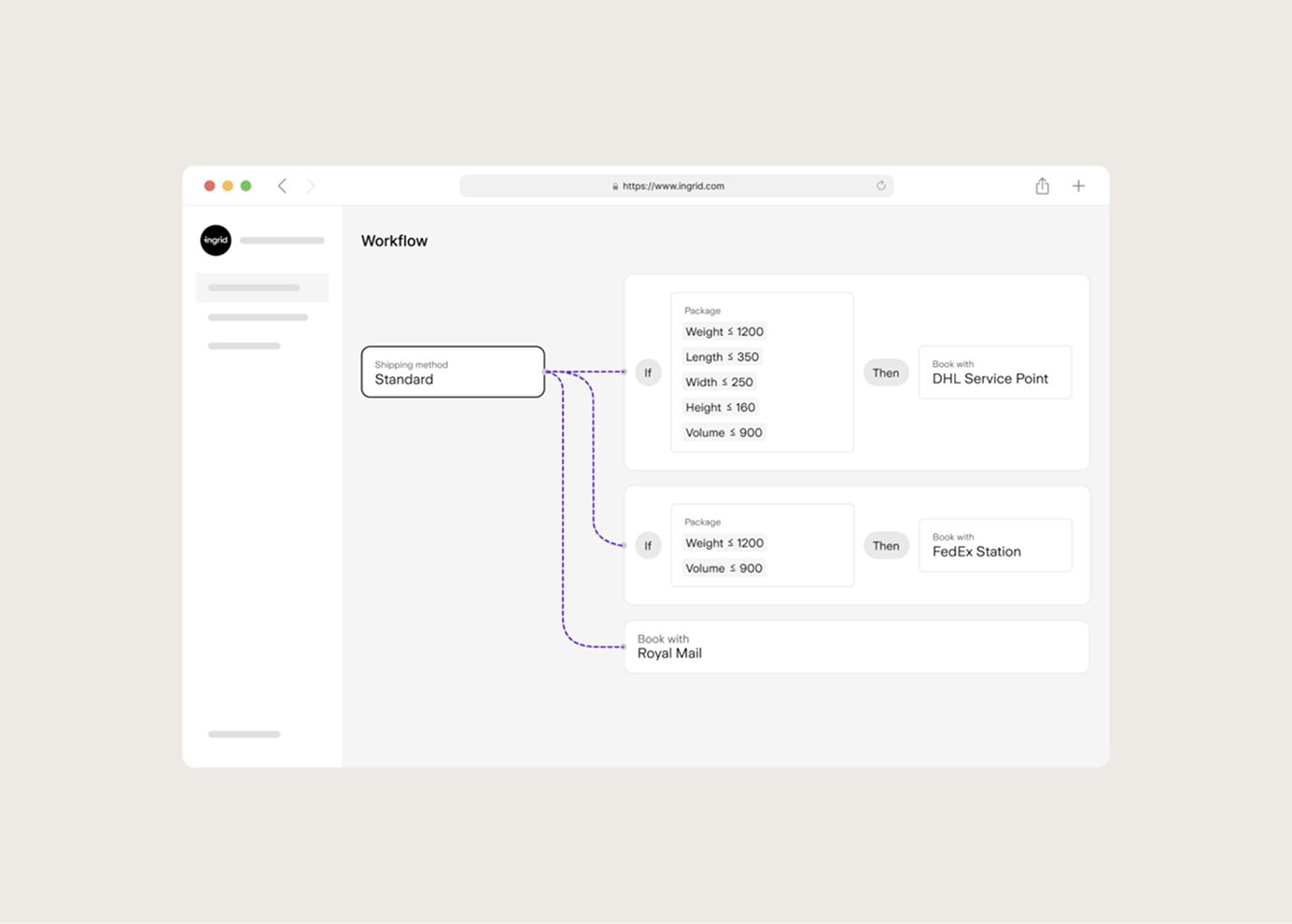The width and height of the screenshot is (1292, 924).
Task: Click the reload icon in the address bar
Action: [x=880, y=186]
